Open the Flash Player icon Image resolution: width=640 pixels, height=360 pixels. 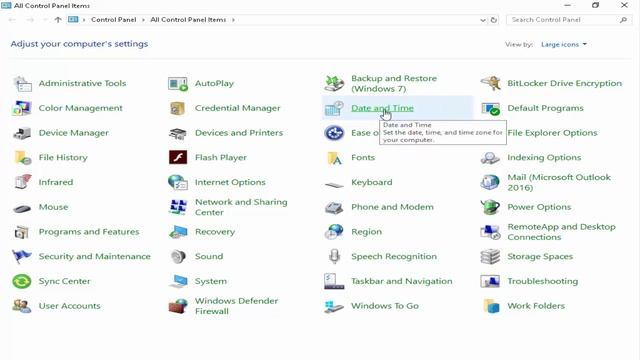[x=178, y=157]
